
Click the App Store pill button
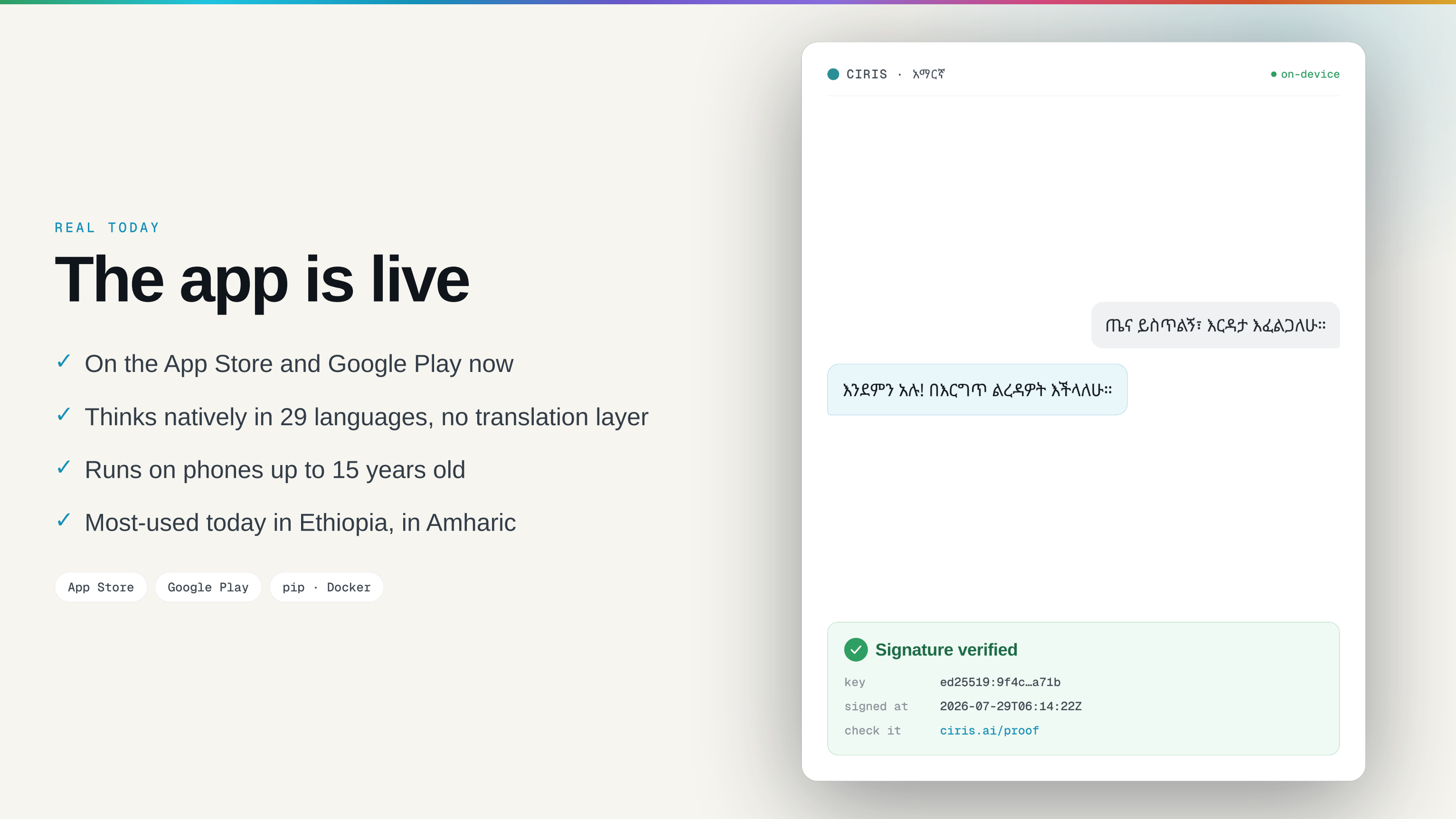pos(101,587)
